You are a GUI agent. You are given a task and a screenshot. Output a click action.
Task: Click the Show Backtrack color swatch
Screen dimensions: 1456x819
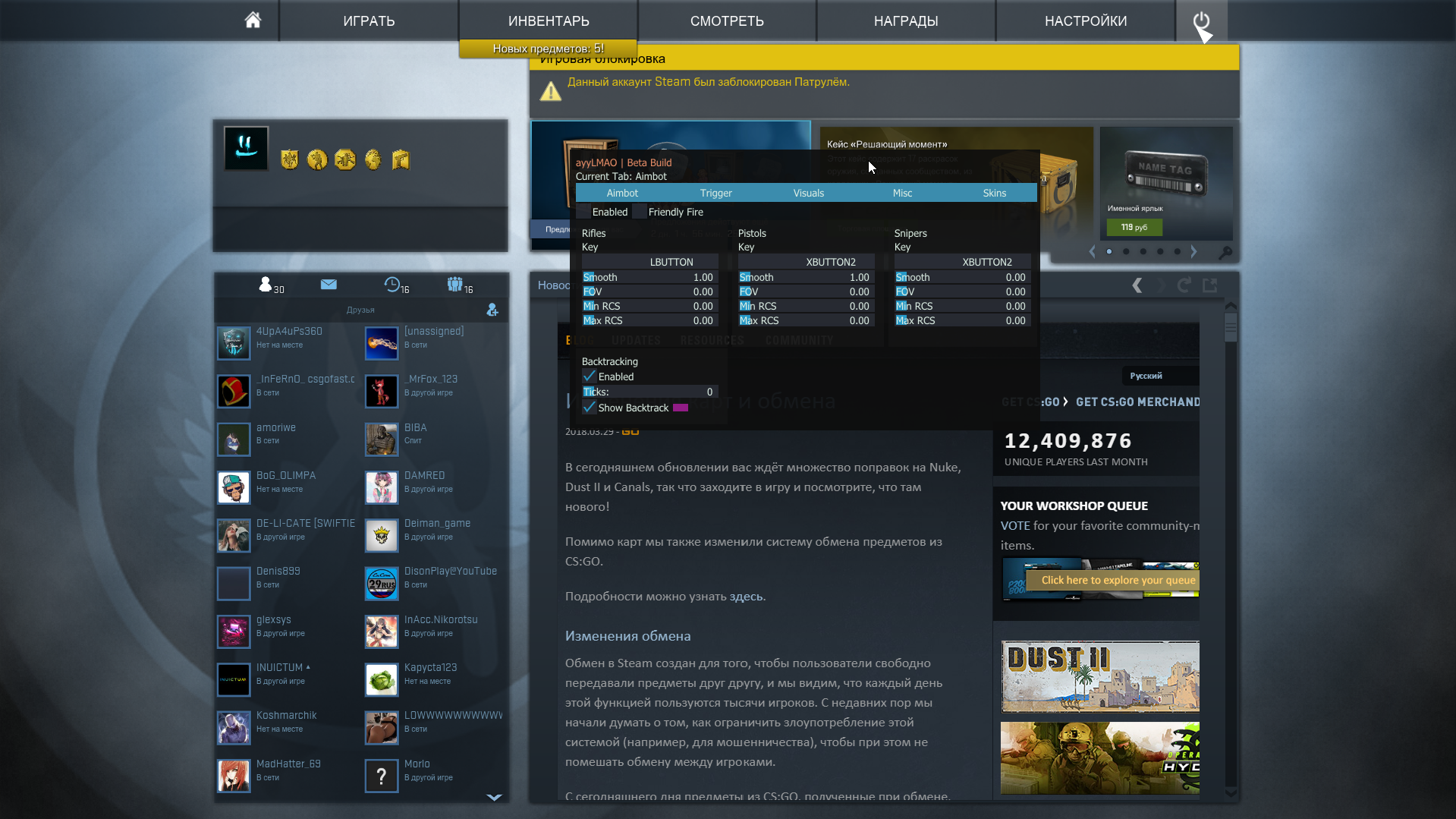(x=681, y=408)
